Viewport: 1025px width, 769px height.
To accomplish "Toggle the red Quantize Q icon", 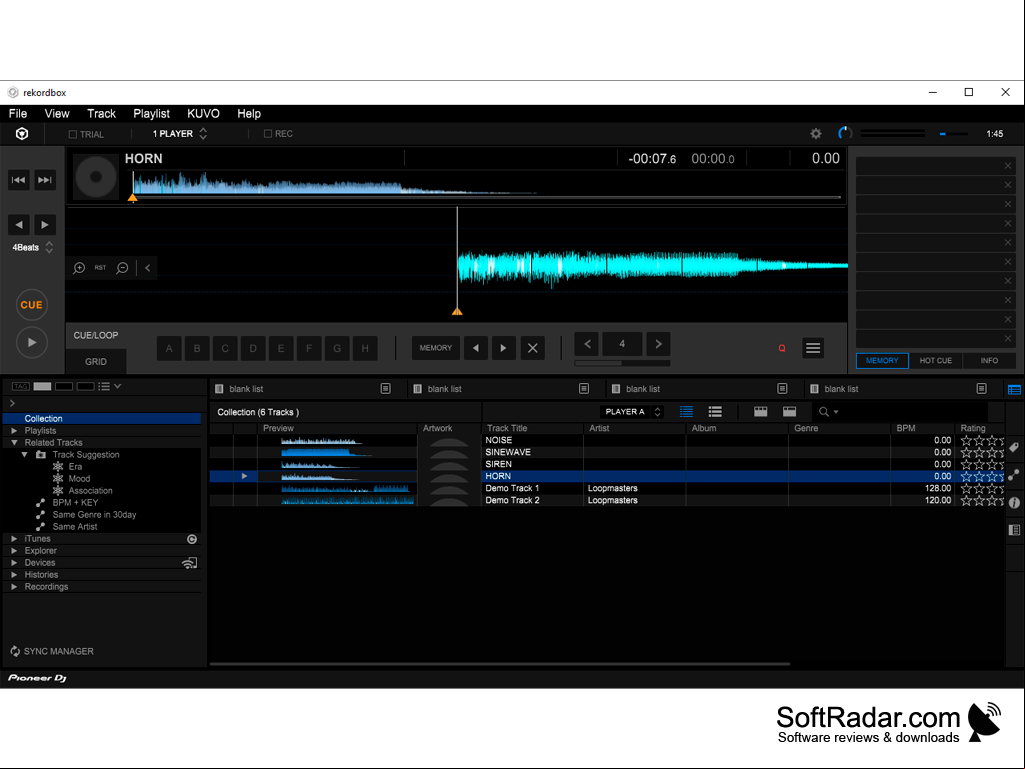I will 782,349.
